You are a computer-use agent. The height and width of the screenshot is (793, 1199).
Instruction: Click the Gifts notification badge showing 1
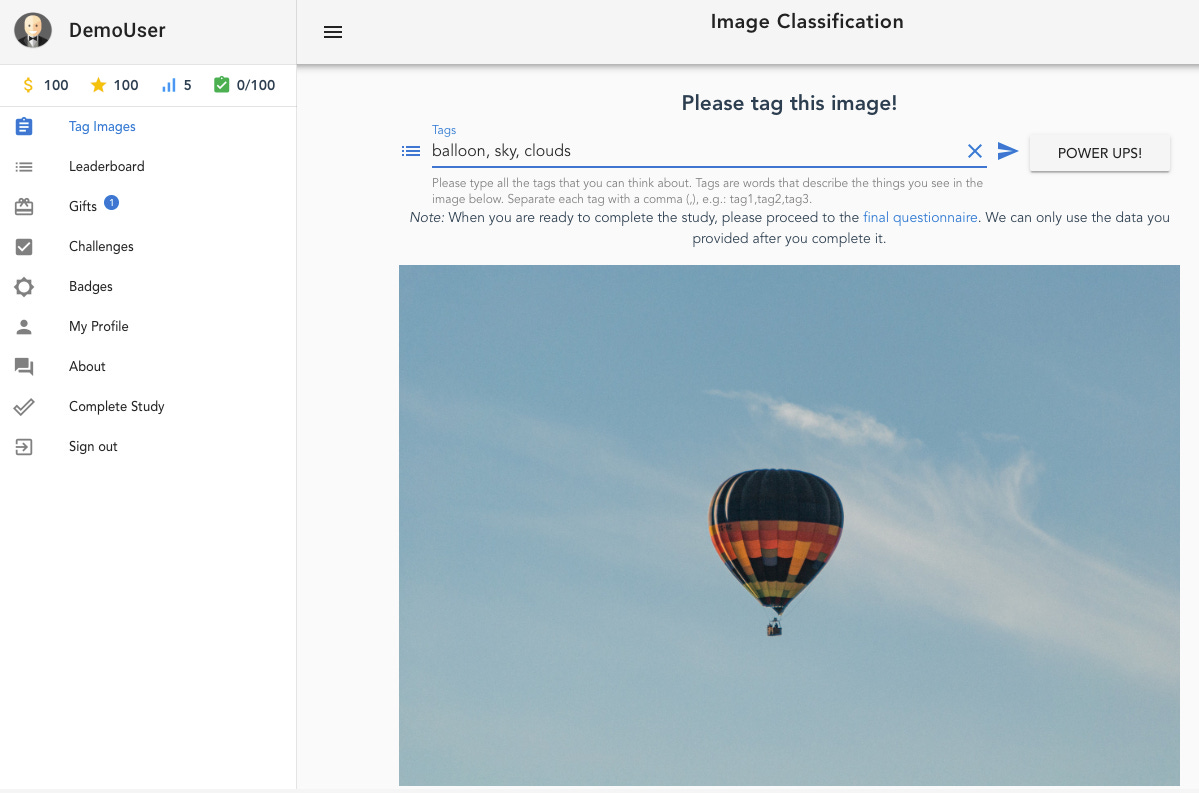pyautogui.click(x=112, y=203)
